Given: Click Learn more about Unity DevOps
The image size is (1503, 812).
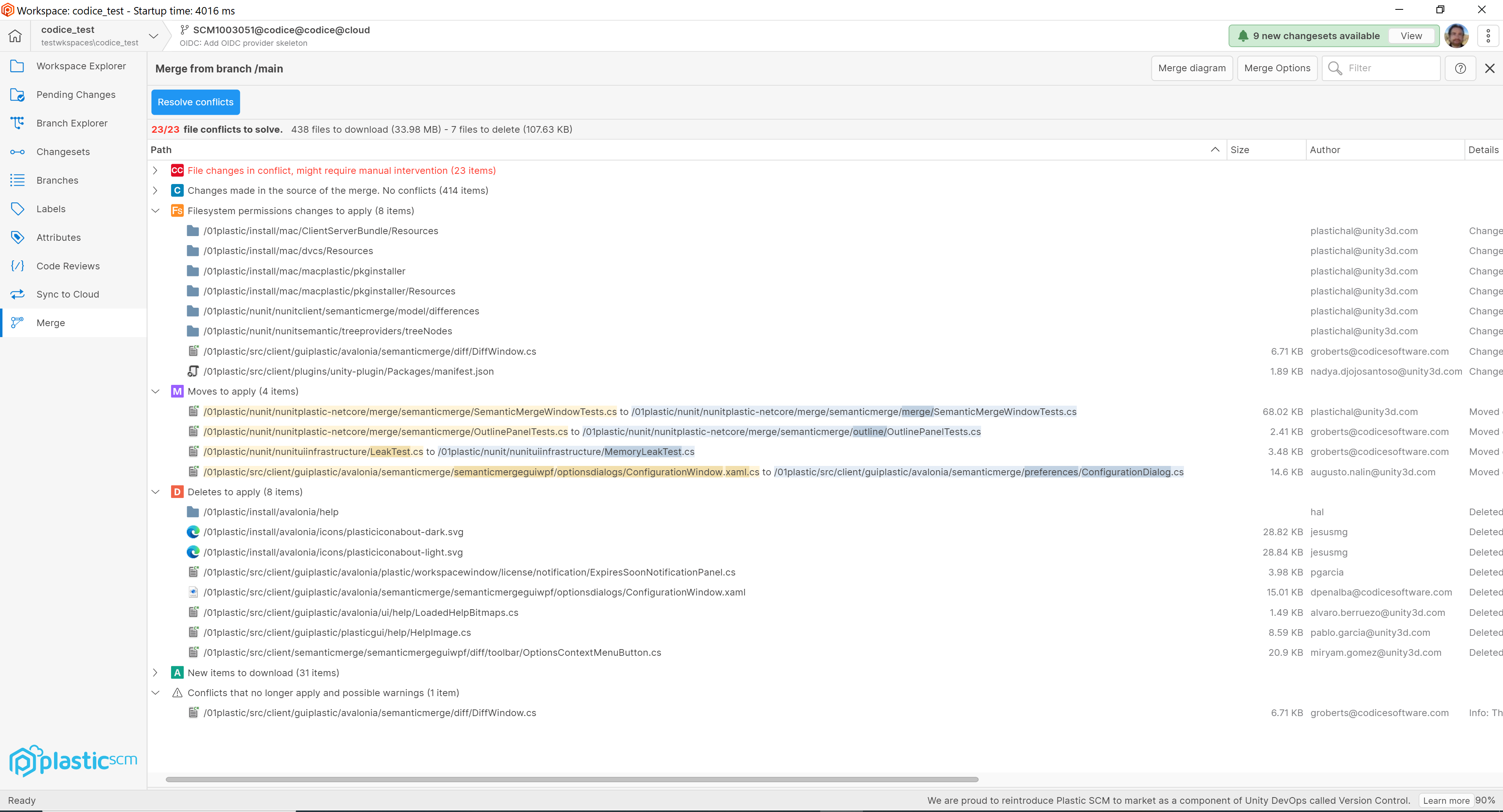Looking at the screenshot, I should coord(1446,800).
